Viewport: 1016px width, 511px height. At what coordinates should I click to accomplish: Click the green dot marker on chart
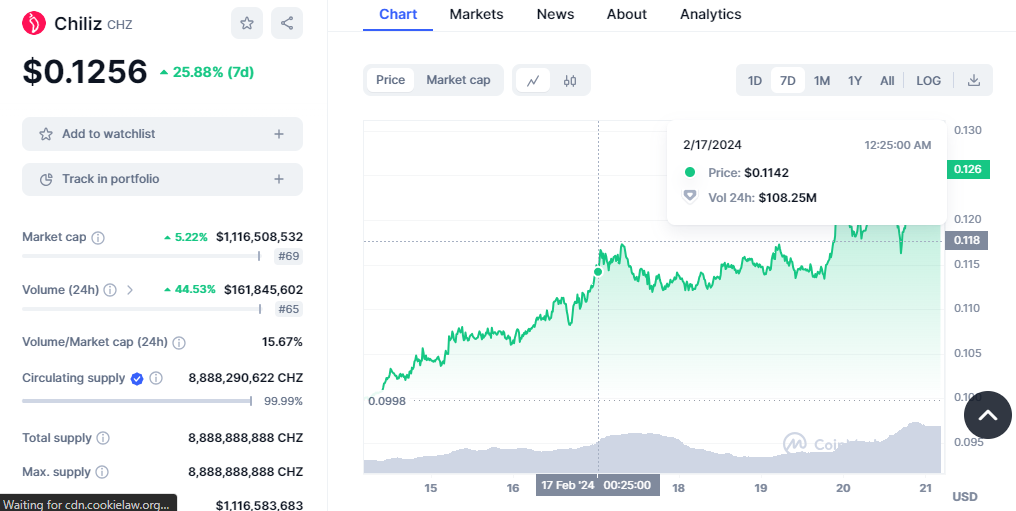(598, 271)
